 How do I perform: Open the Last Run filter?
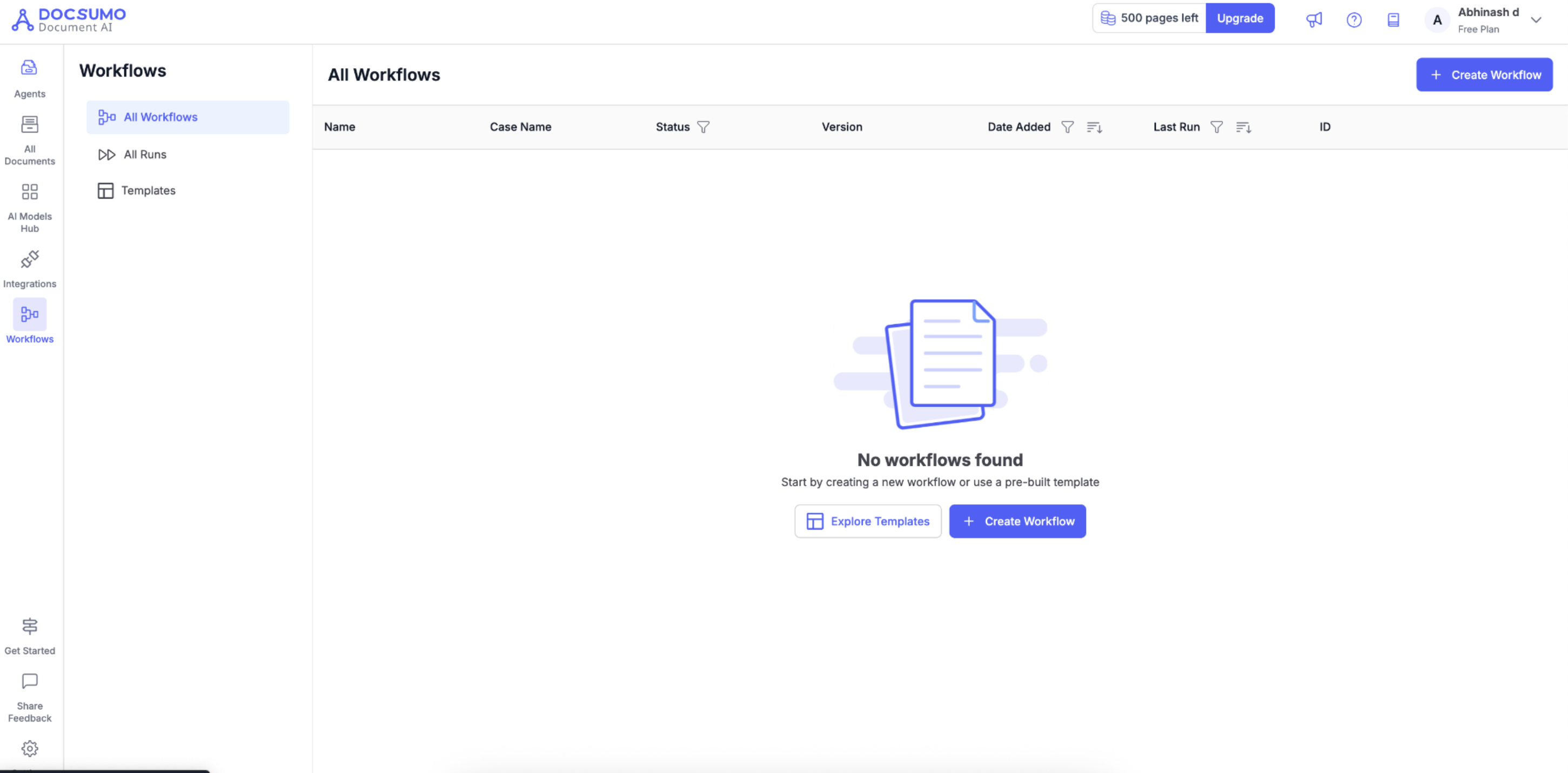1216,126
